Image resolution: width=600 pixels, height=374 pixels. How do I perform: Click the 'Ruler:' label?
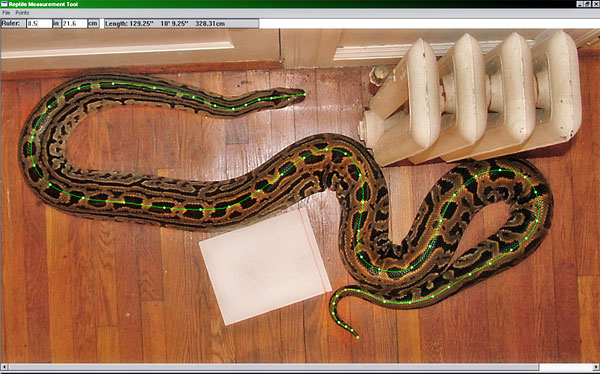(10, 23)
